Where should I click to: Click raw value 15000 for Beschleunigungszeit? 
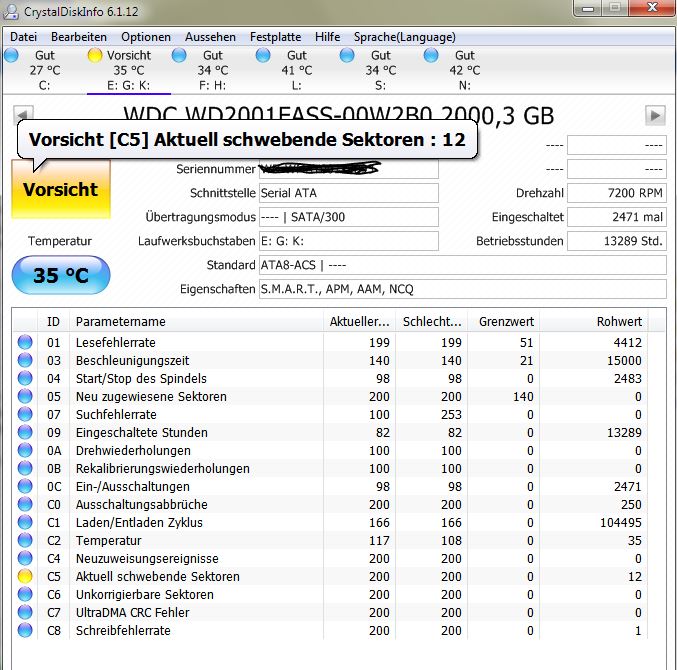(624, 360)
